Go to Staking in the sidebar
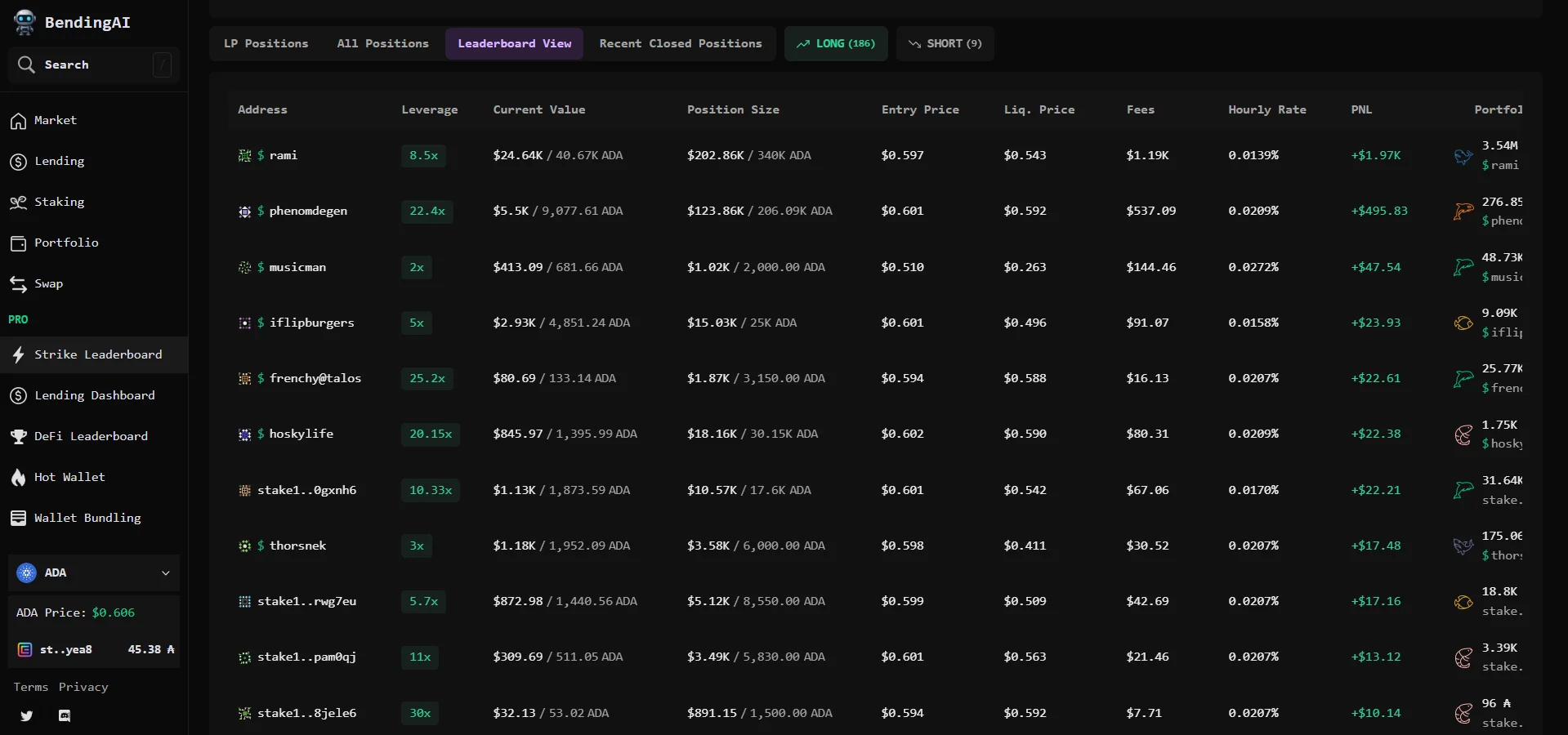 pos(59,203)
